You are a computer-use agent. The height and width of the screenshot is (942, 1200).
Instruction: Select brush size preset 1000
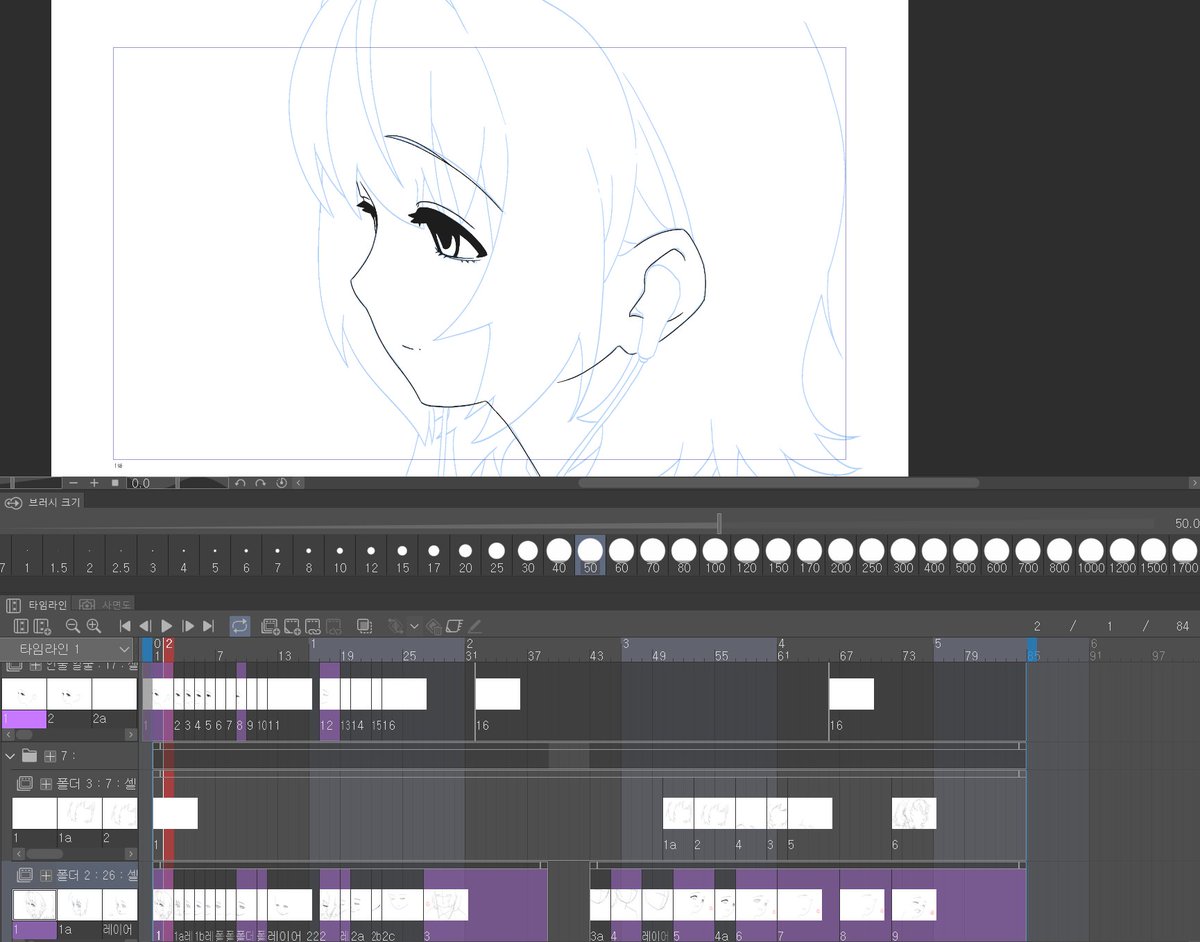tap(1091, 555)
